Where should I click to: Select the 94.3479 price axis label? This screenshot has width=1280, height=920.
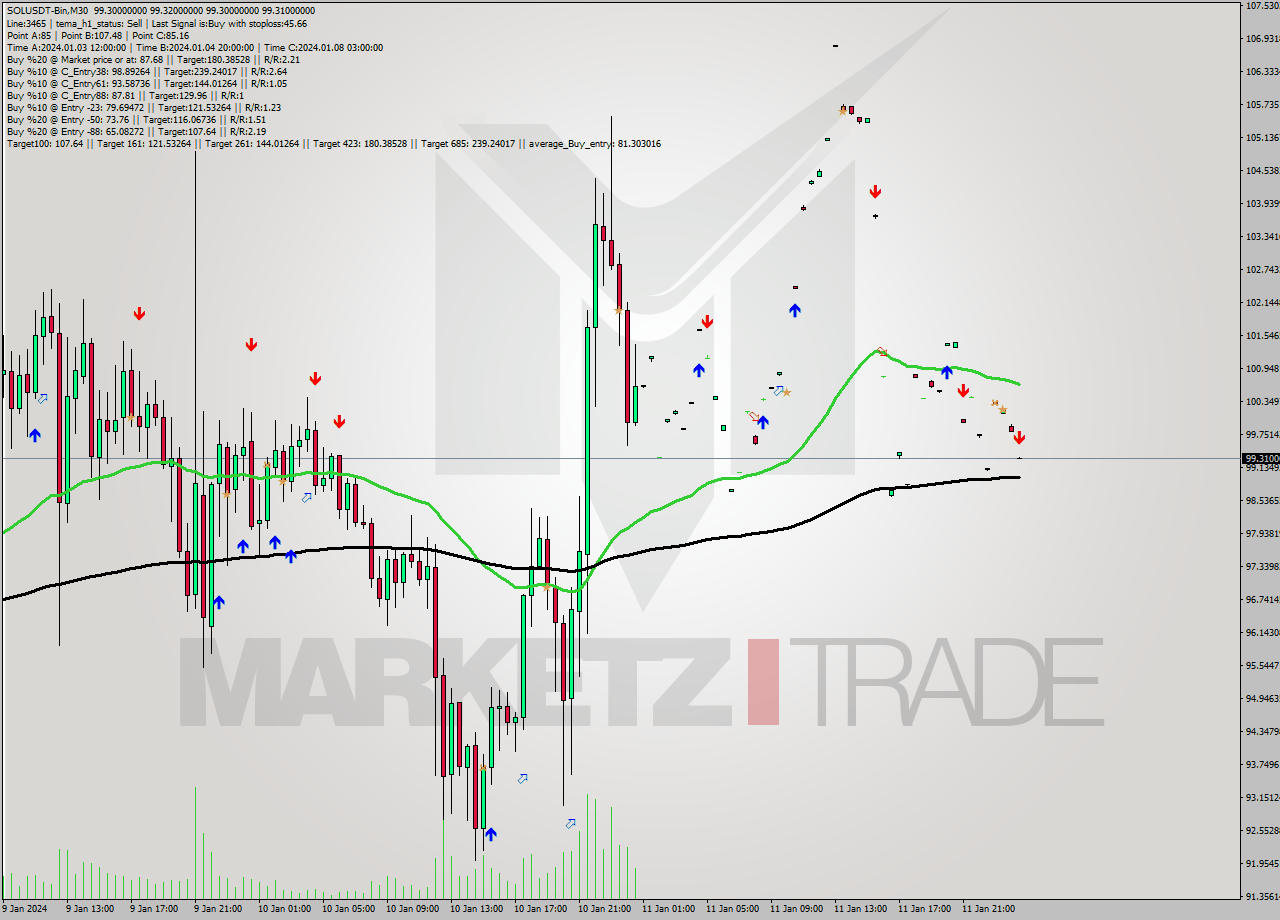(x=1262, y=731)
